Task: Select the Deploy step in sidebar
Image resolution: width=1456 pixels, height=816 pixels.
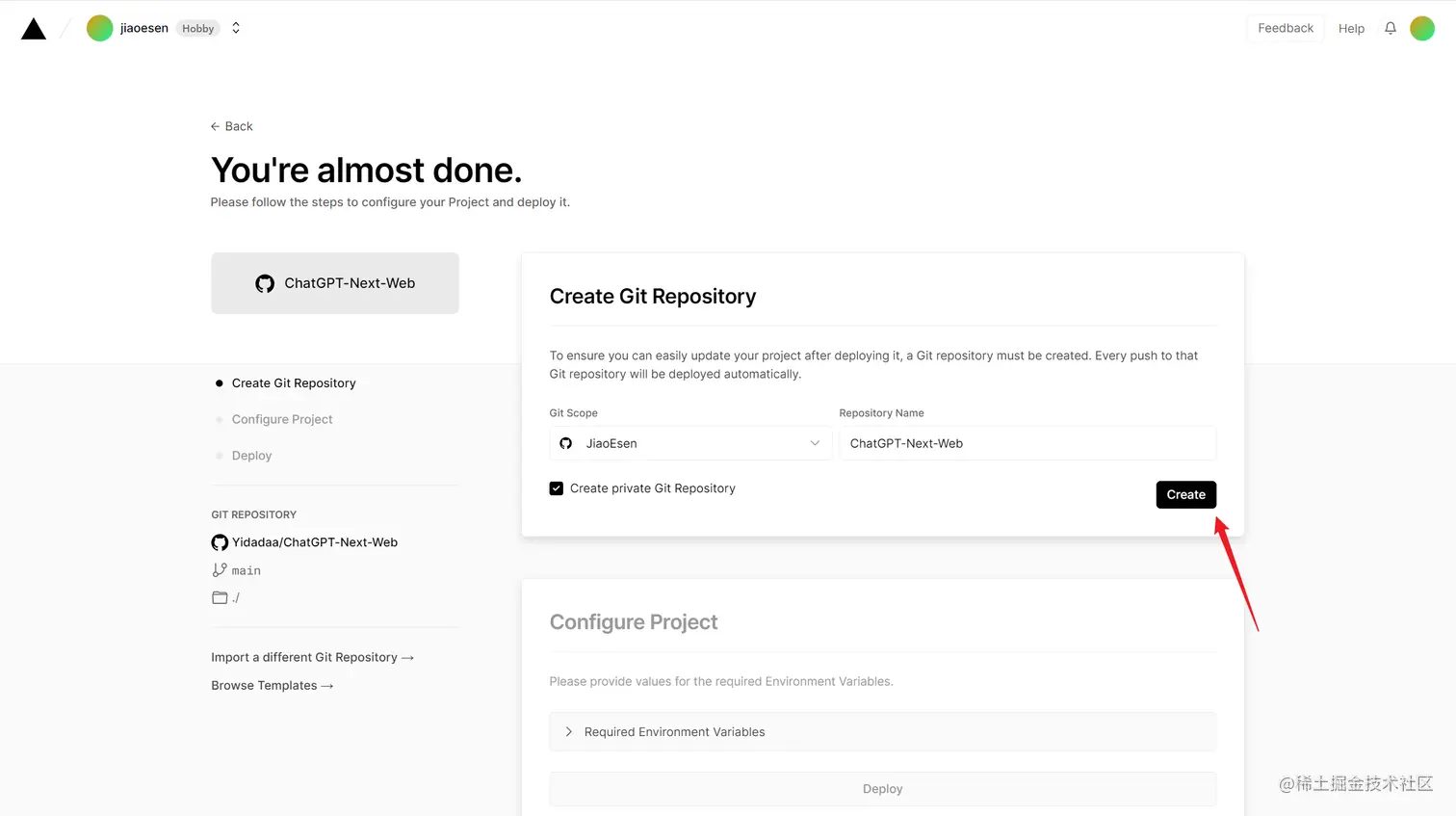Action: tap(251, 456)
